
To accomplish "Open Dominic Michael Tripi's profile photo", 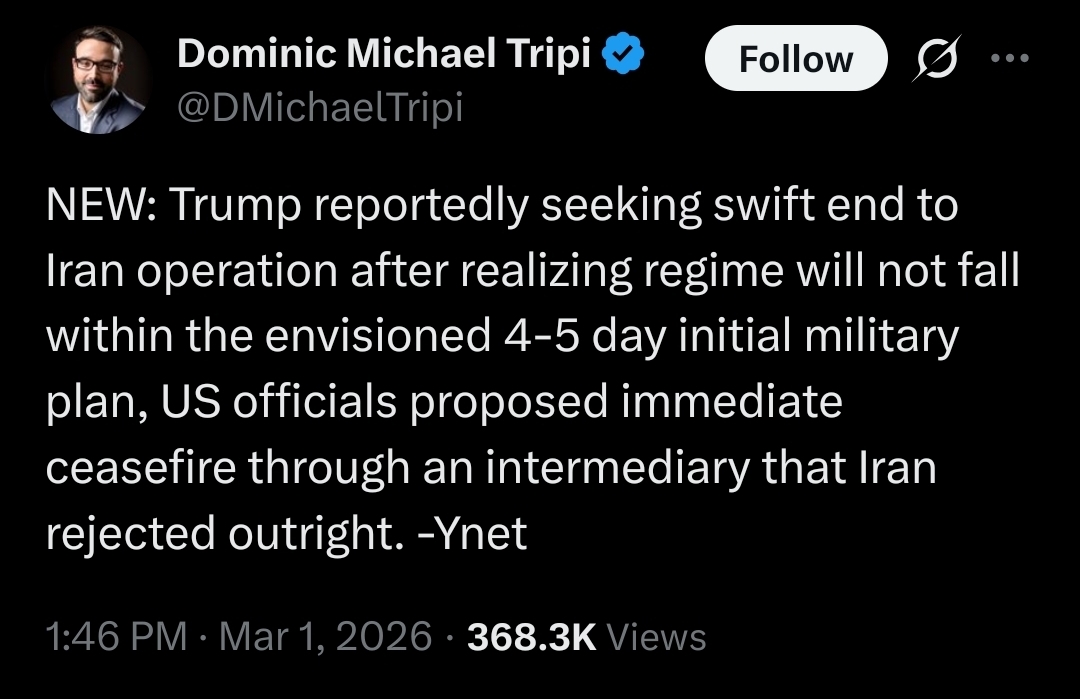I will click(x=97, y=81).
